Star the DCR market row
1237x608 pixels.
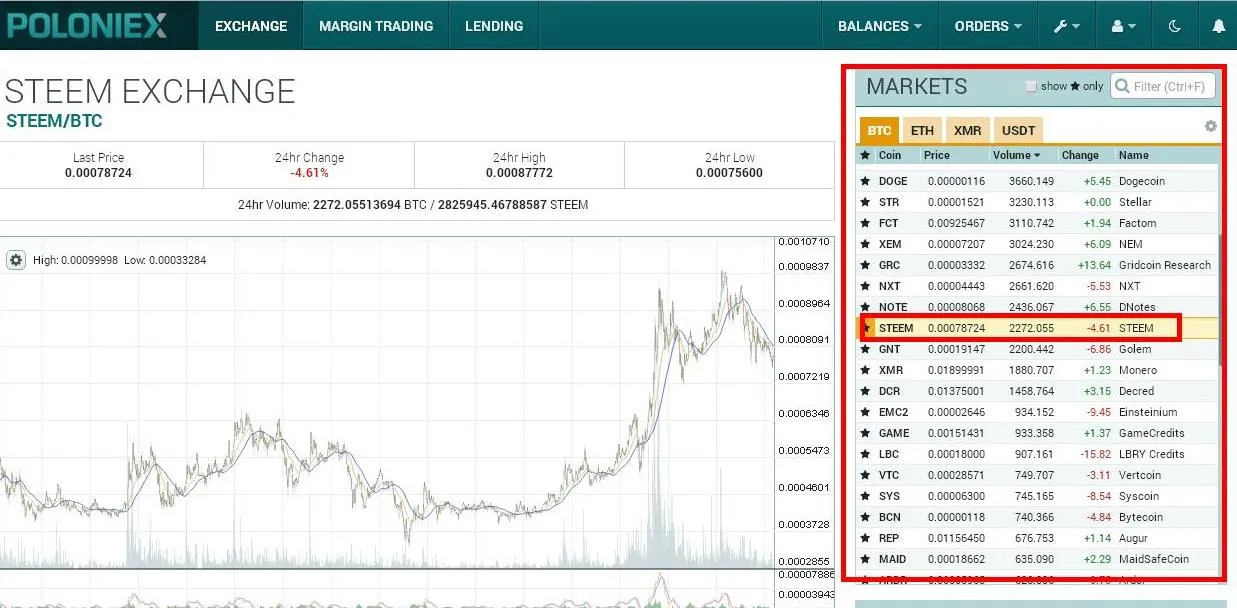coord(865,391)
